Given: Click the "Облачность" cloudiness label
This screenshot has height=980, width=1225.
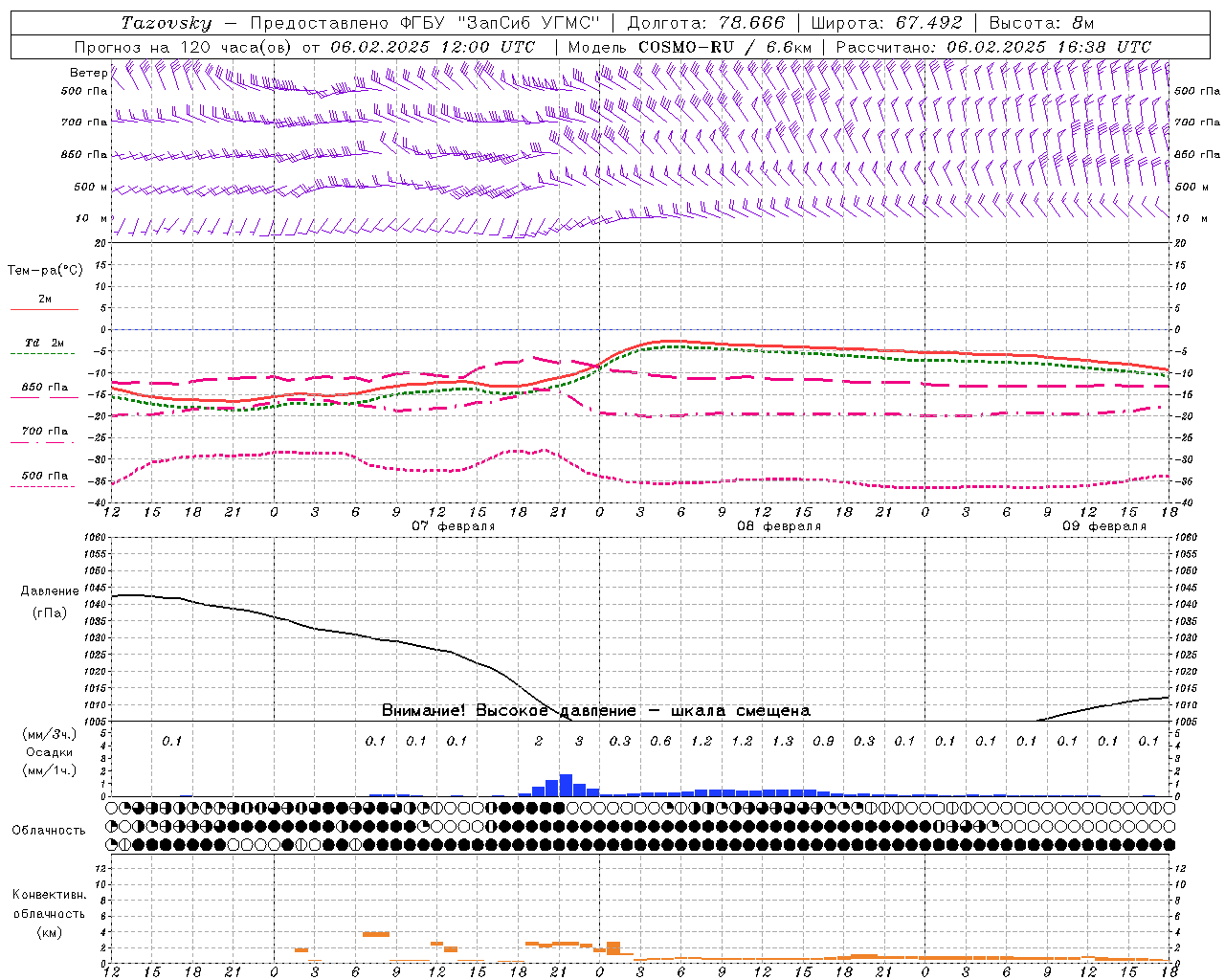Looking at the screenshot, I should (x=49, y=830).
